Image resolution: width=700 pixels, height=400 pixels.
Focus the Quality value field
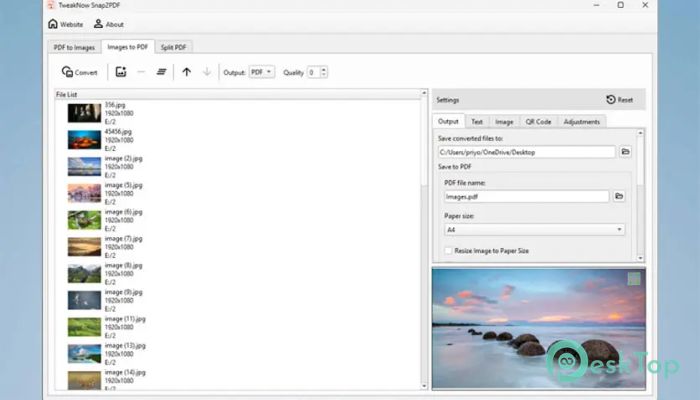tap(313, 72)
